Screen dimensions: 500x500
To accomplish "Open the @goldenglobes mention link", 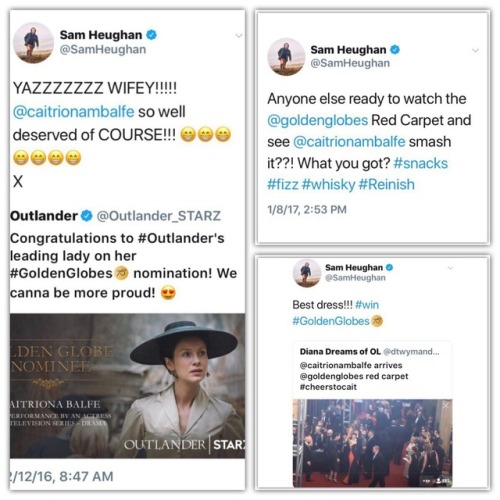I will pyautogui.click(x=318, y=120).
